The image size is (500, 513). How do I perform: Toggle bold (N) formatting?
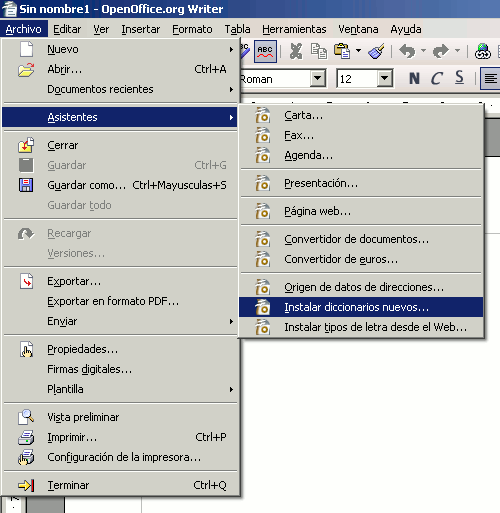[x=414, y=79]
